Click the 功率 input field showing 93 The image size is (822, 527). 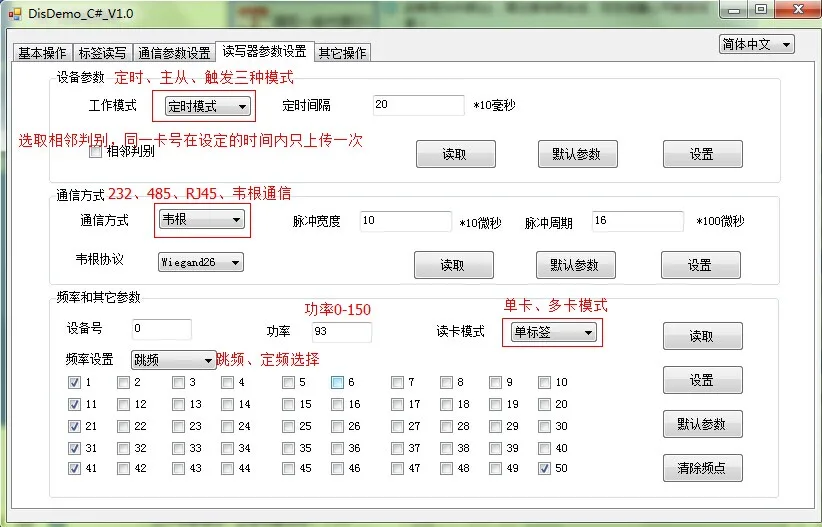342,332
